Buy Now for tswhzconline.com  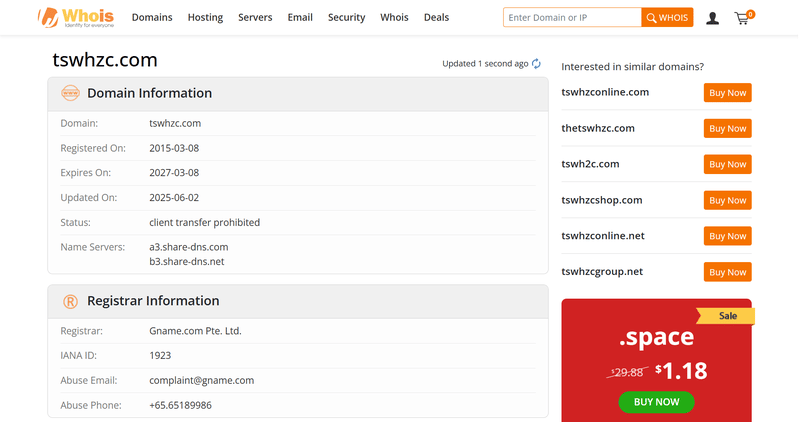pyautogui.click(x=728, y=93)
